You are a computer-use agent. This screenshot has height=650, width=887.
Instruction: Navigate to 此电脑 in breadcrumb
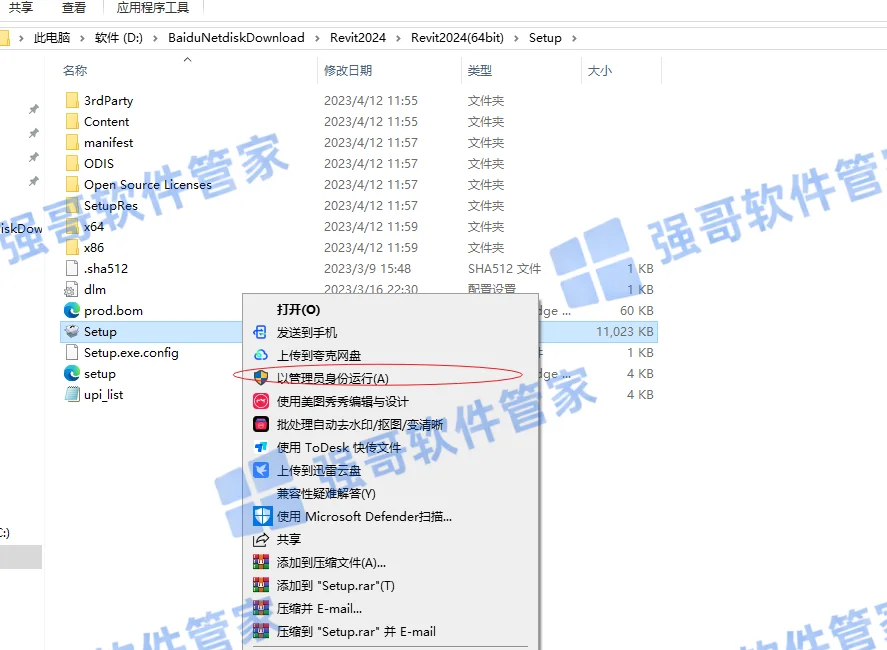pyautogui.click(x=52, y=38)
